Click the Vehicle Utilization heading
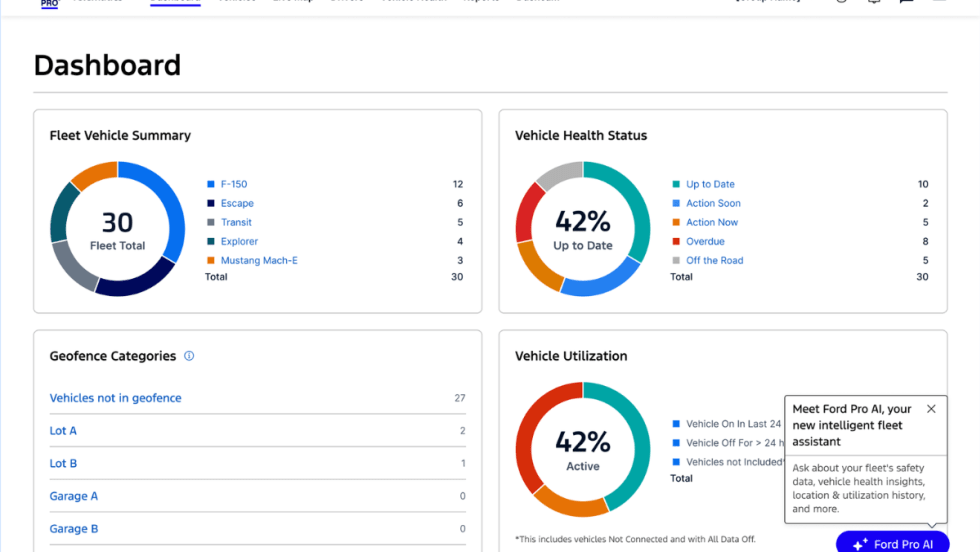Screen dimensions: 980x552 click(x=571, y=356)
